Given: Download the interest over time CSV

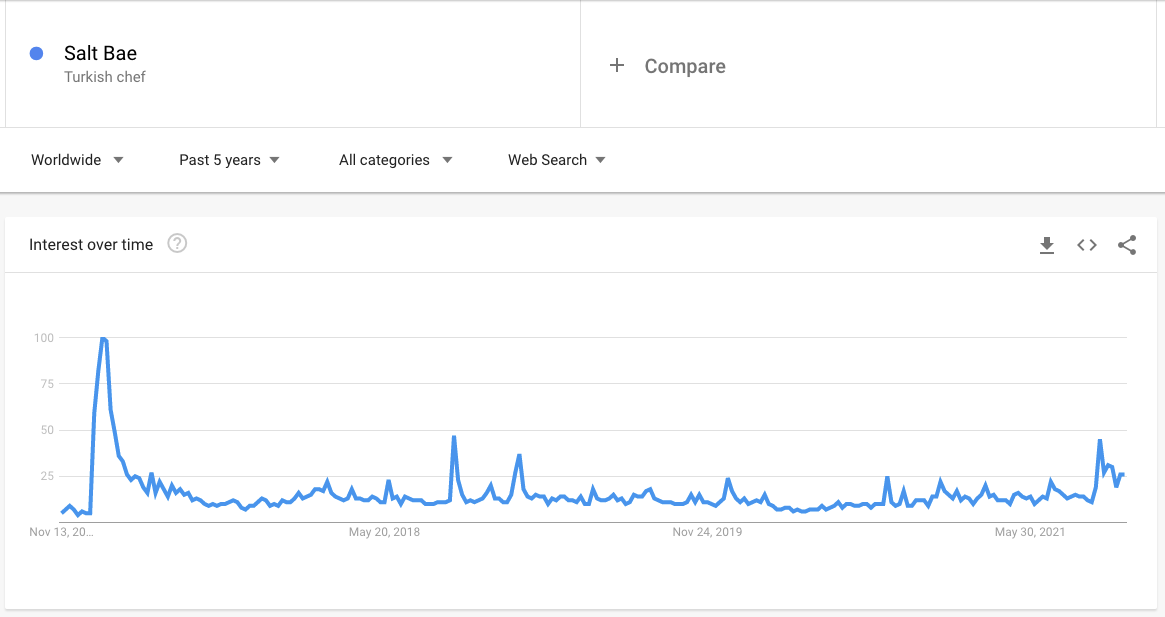Looking at the screenshot, I should [1047, 245].
